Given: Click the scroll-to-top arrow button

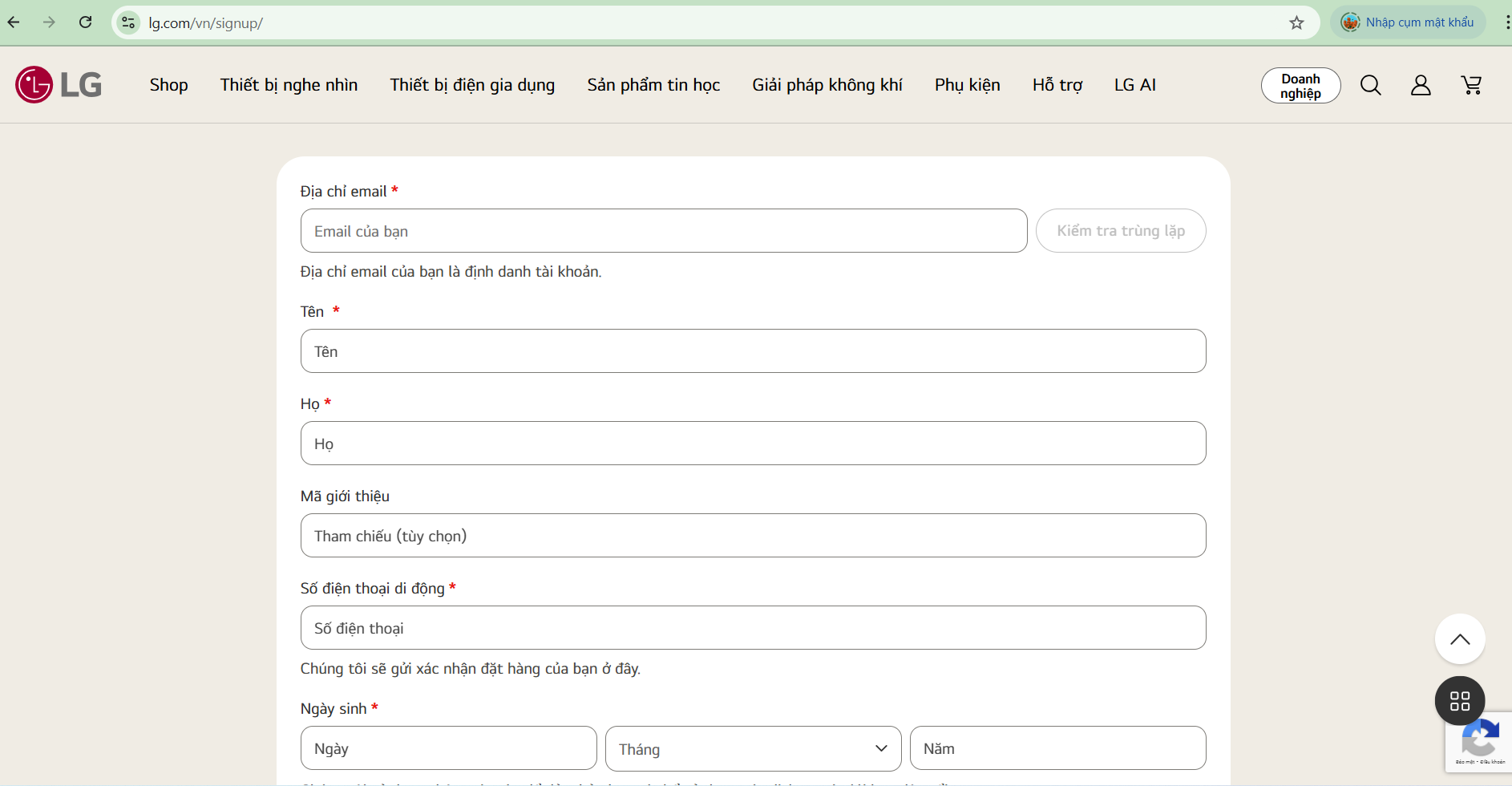Looking at the screenshot, I should (x=1459, y=639).
